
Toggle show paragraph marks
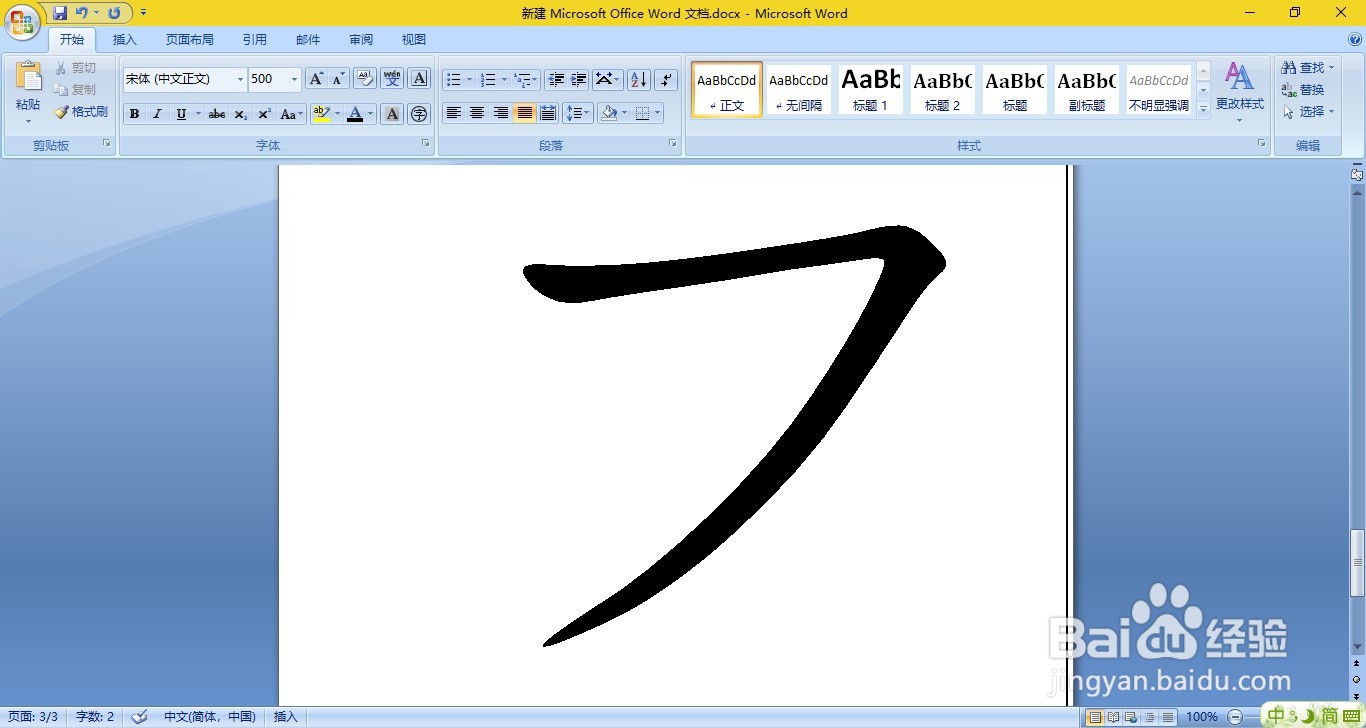coord(666,79)
